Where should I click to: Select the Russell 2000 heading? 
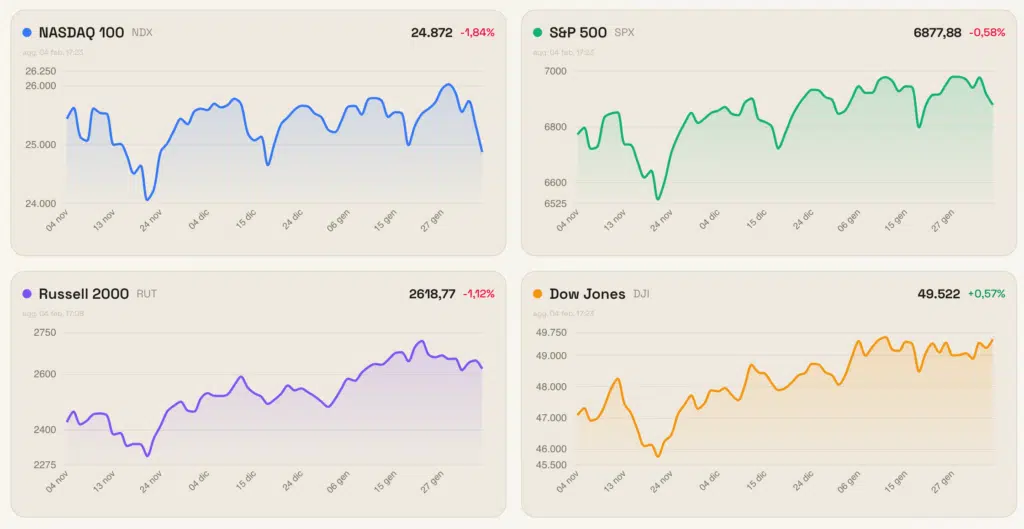click(84, 294)
